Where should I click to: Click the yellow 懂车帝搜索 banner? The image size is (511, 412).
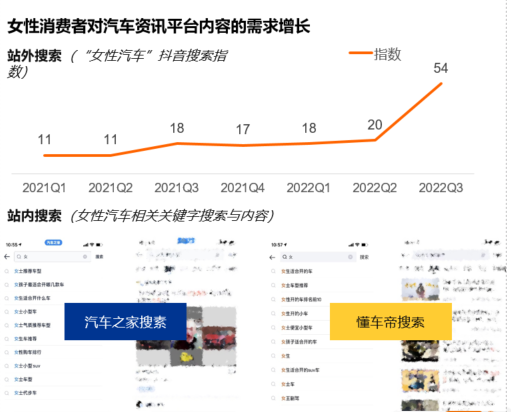click(391, 322)
